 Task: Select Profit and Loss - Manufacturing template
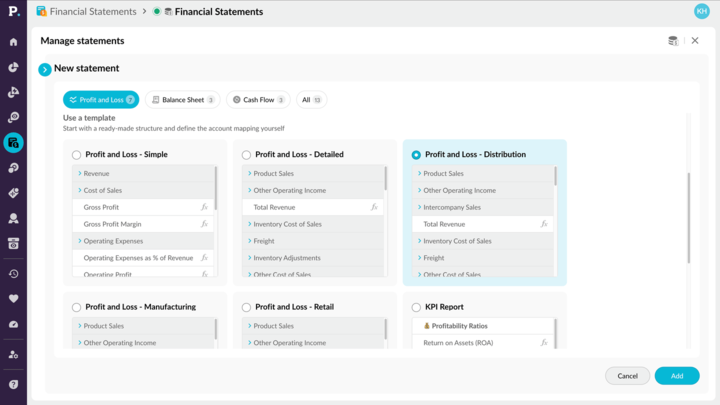click(76, 307)
